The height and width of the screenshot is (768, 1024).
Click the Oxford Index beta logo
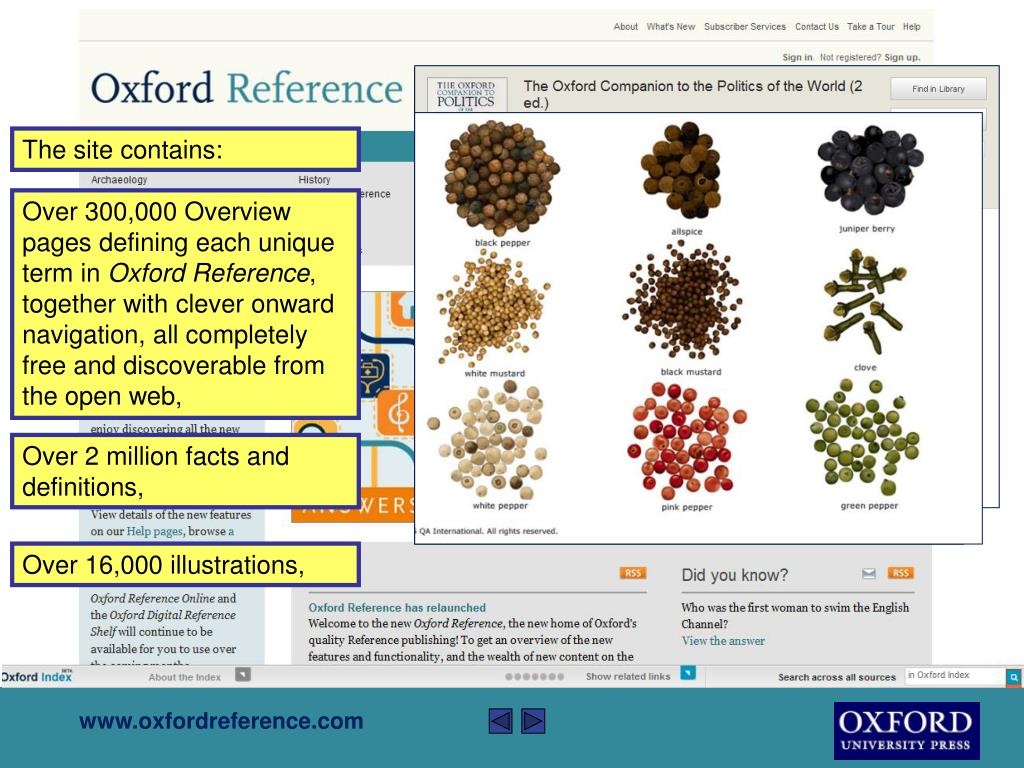(37, 677)
